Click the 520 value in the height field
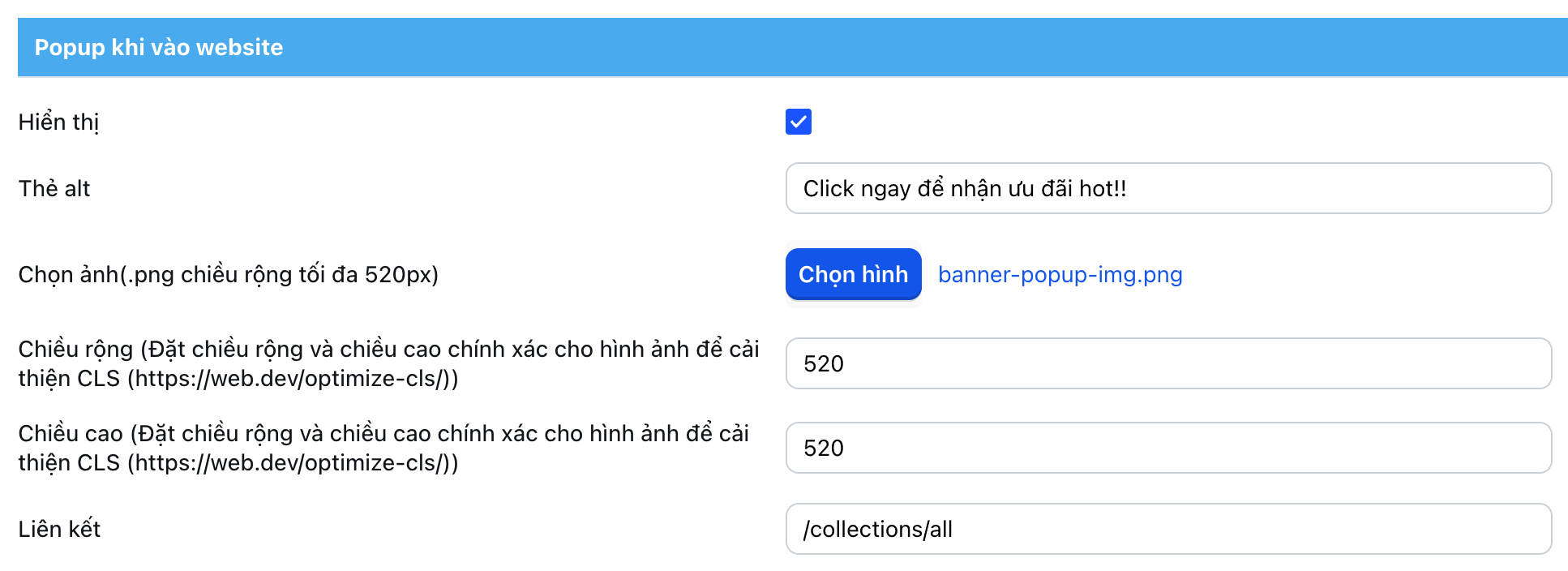The height and width of the screenshot is (571, 1568). click(823, 449)
